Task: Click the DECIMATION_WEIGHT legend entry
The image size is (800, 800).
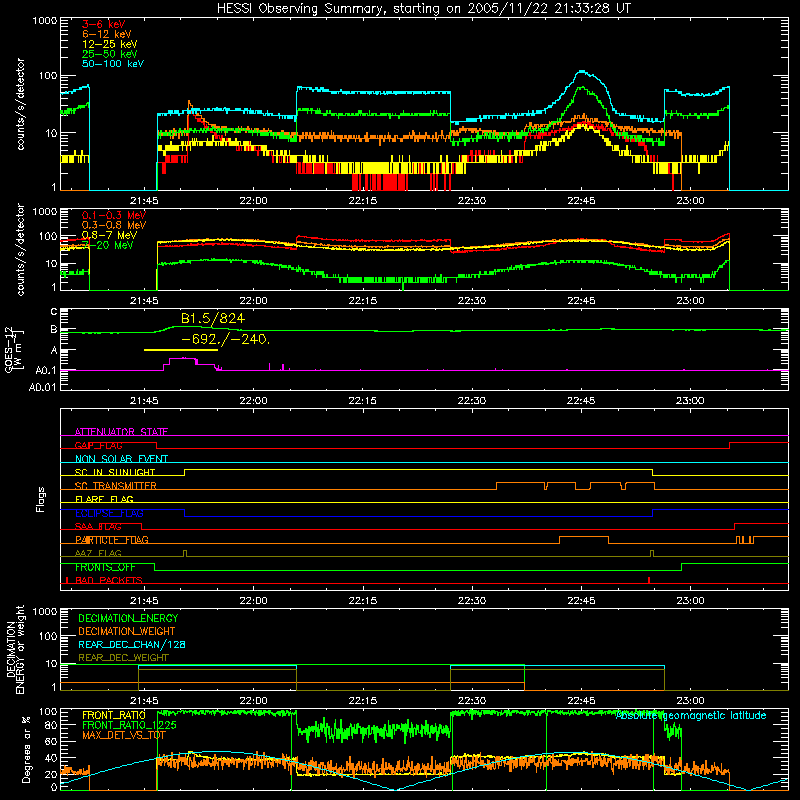Action: (127, 631)
